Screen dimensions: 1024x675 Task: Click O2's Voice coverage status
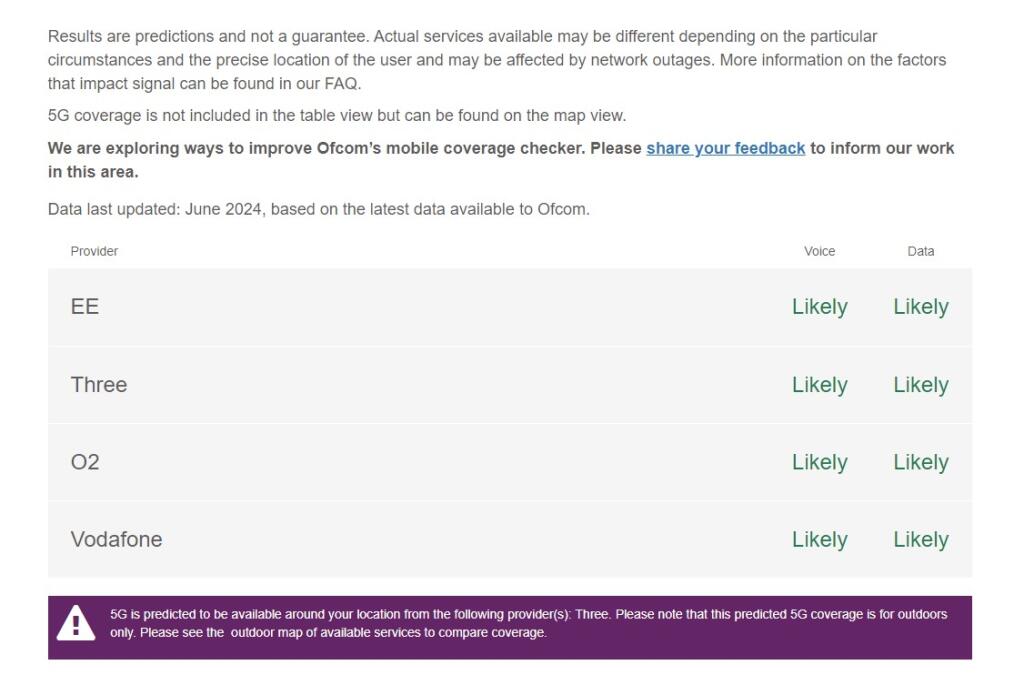(819, 462)
